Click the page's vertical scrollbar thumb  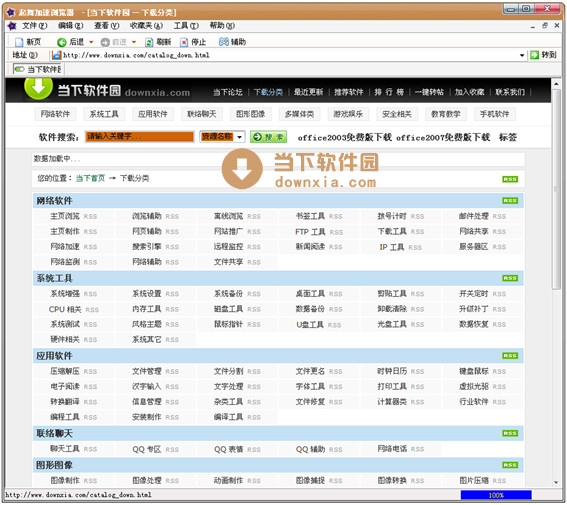[557, 188]
